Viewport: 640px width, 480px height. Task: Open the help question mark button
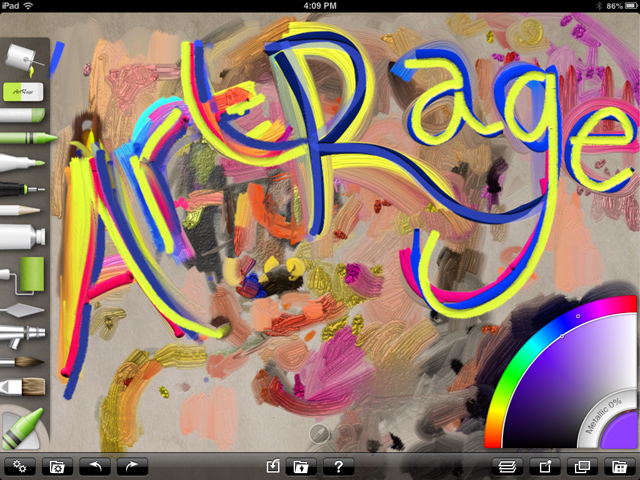coord(338,466)
